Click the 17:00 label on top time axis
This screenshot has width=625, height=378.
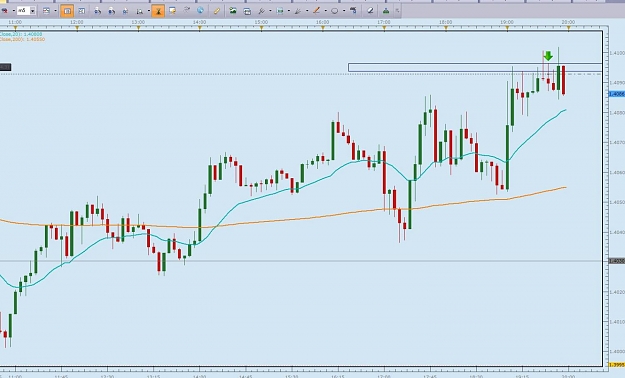pos(384,22)
